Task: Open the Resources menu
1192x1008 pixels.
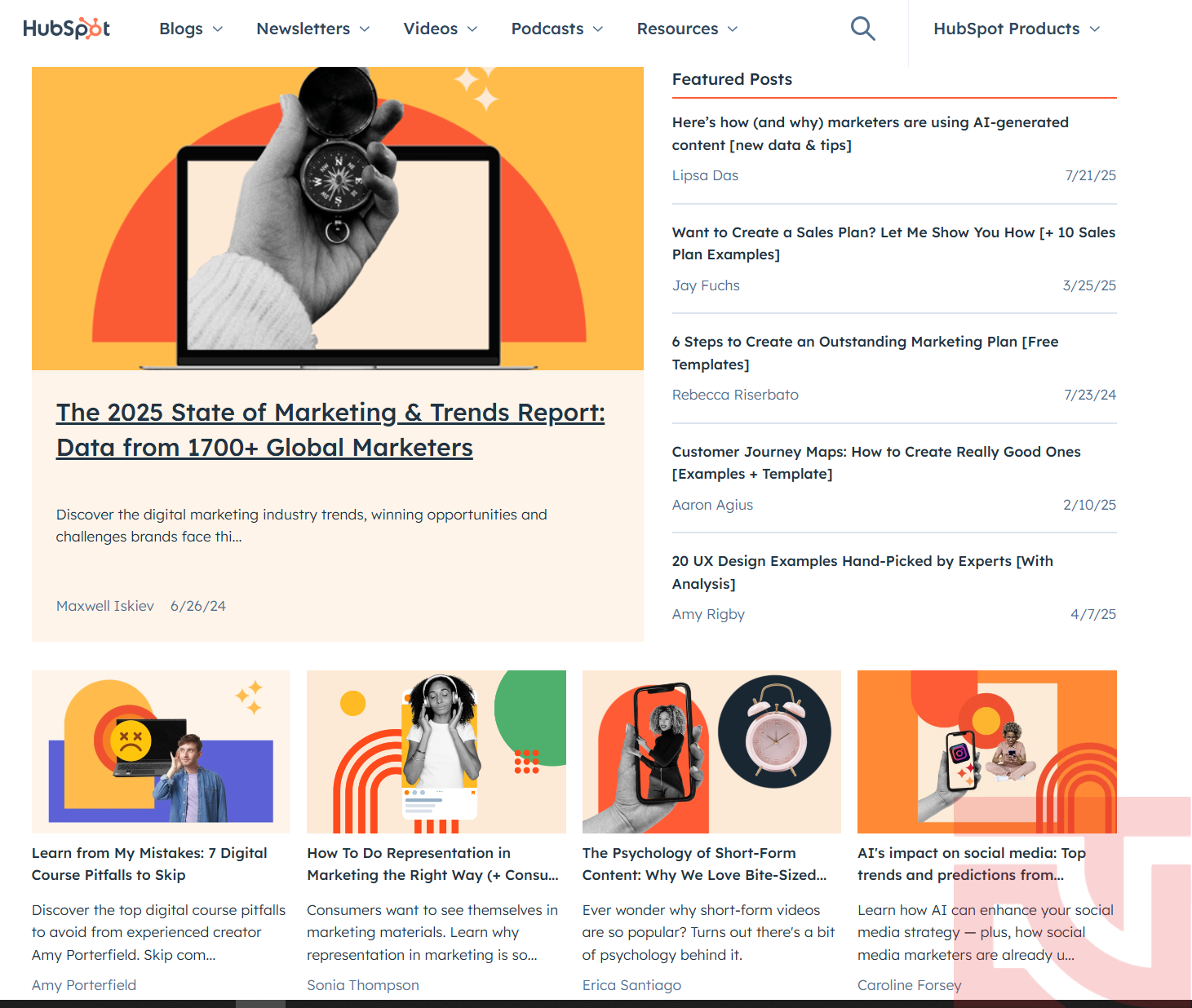Action: [x=678, y=29]
